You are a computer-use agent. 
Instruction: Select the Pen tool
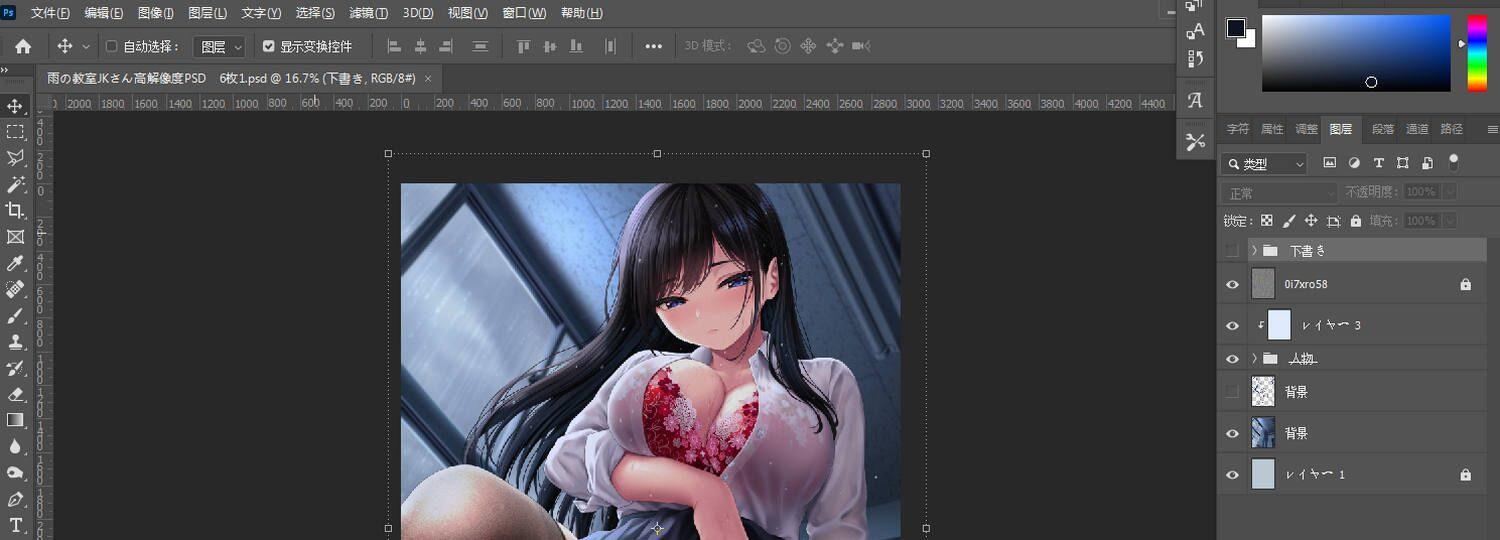[15, 499]
